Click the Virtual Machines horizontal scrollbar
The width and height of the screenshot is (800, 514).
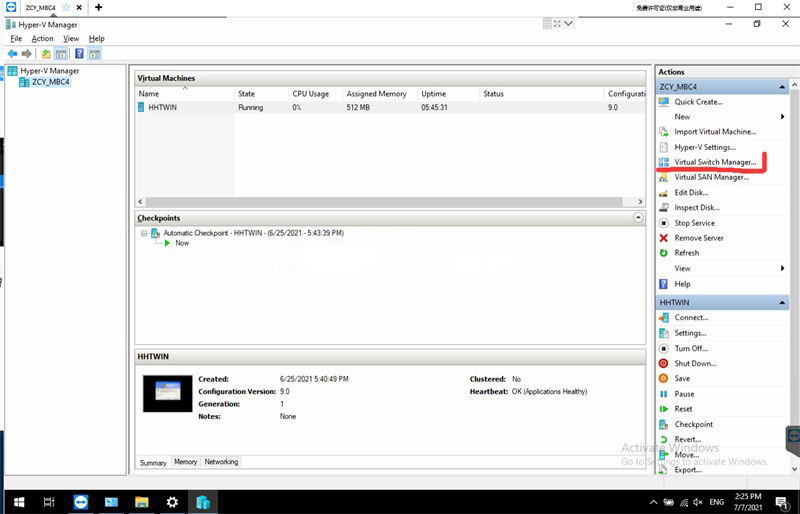point(384,202)
